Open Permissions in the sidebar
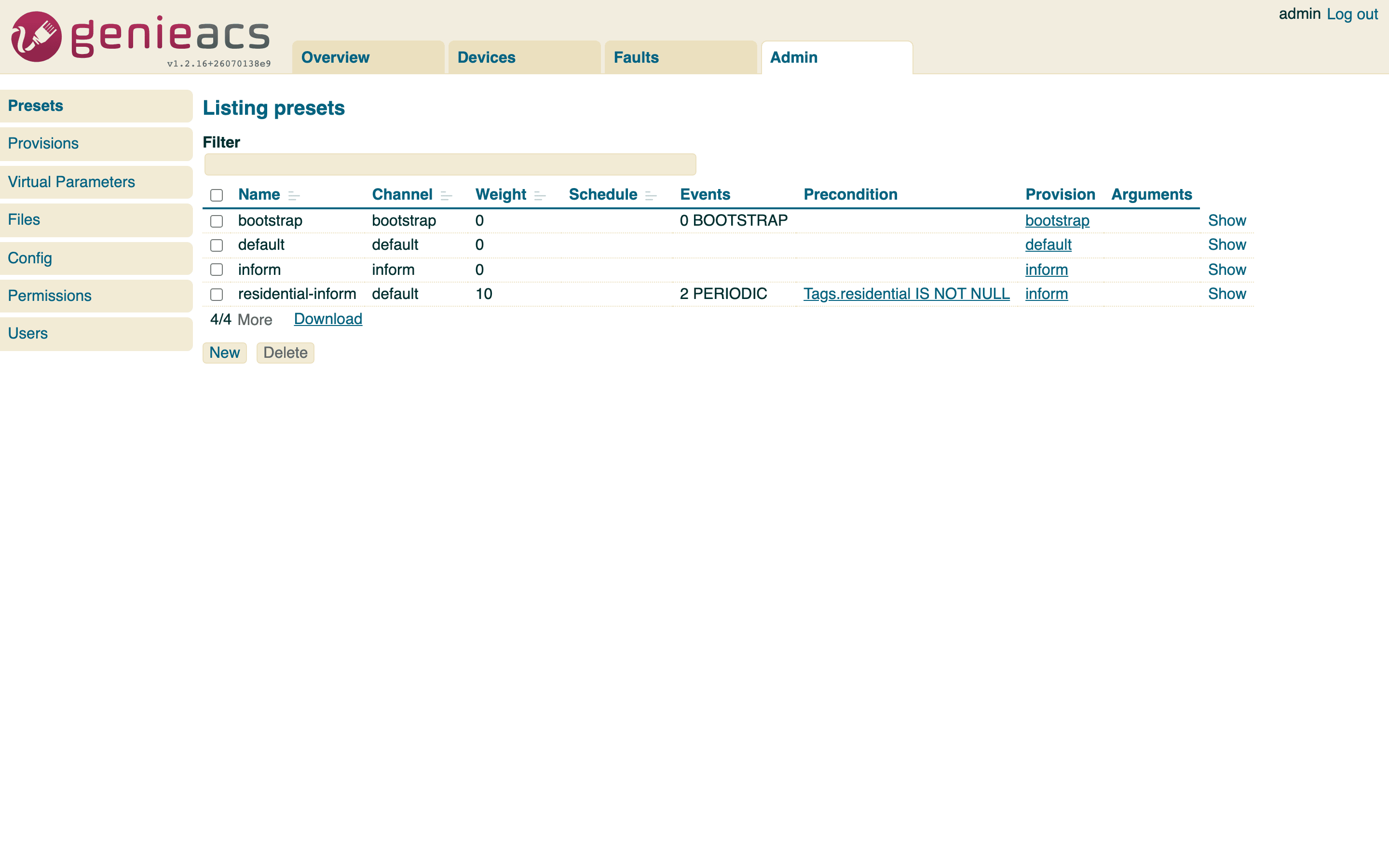This screenshot has width=1389, height=868. coord(96,296)
